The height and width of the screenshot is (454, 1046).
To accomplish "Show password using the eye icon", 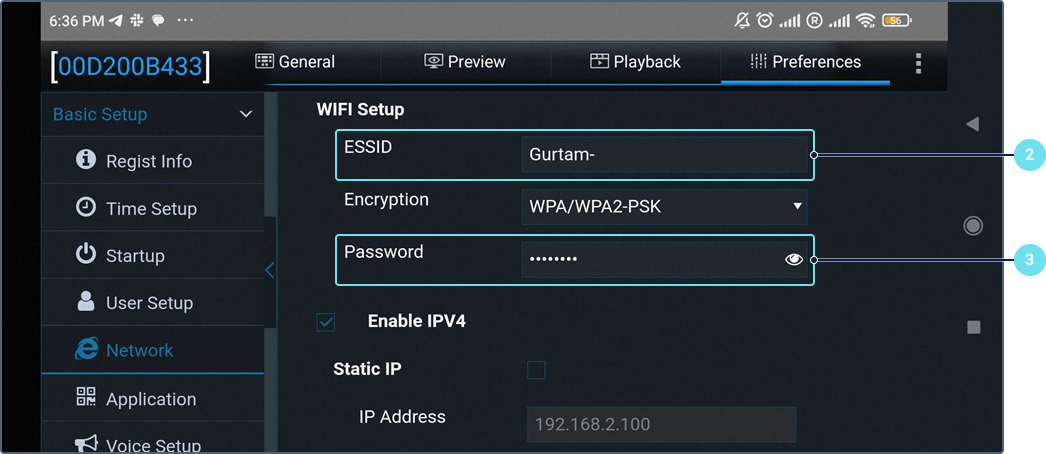I will (x=794, y=259).
